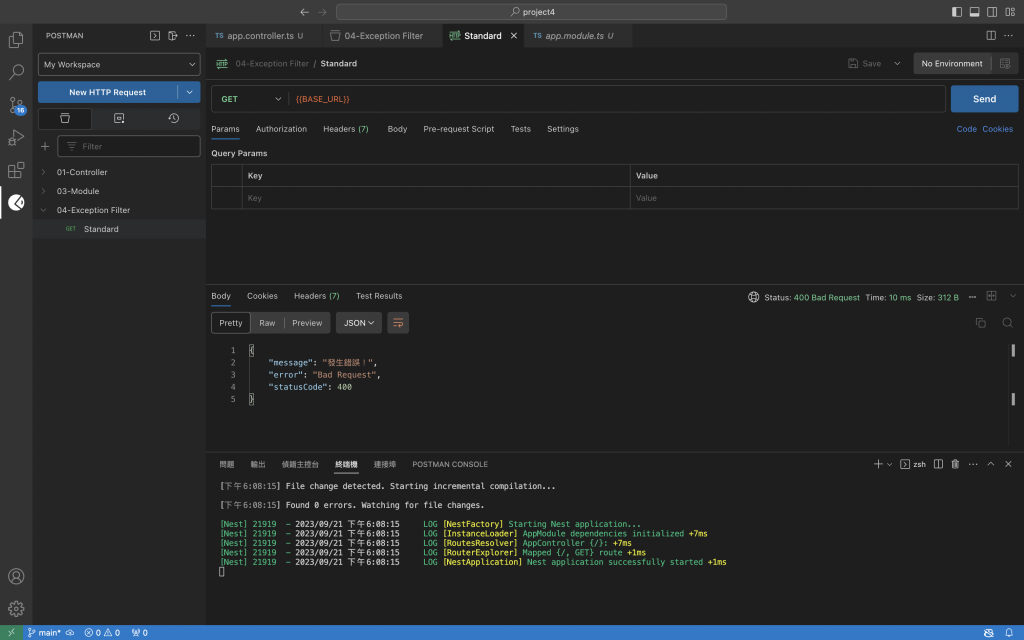Viewport: 1024px width, 640px height.
Task: Open Source Control view with 16 badge
Action: (16, 105)
